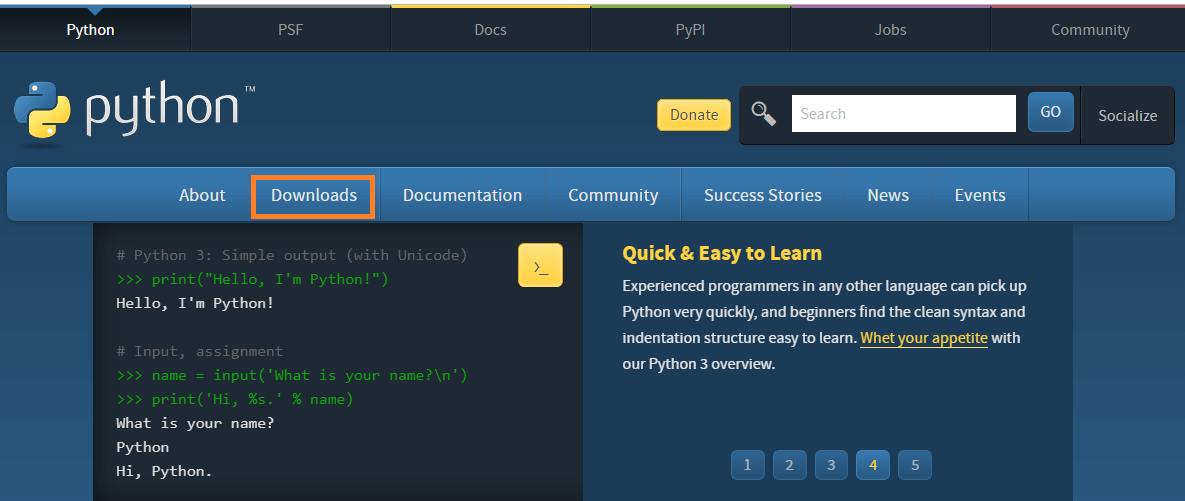Open the PSF top tab
1185x501 pixels.
(x=290, y=30)
